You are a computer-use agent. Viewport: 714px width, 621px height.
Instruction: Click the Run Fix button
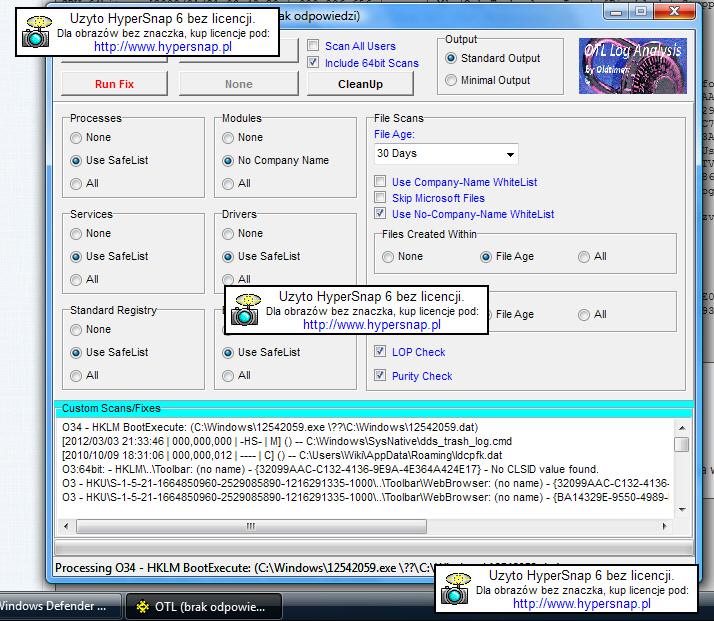[114, 84]
